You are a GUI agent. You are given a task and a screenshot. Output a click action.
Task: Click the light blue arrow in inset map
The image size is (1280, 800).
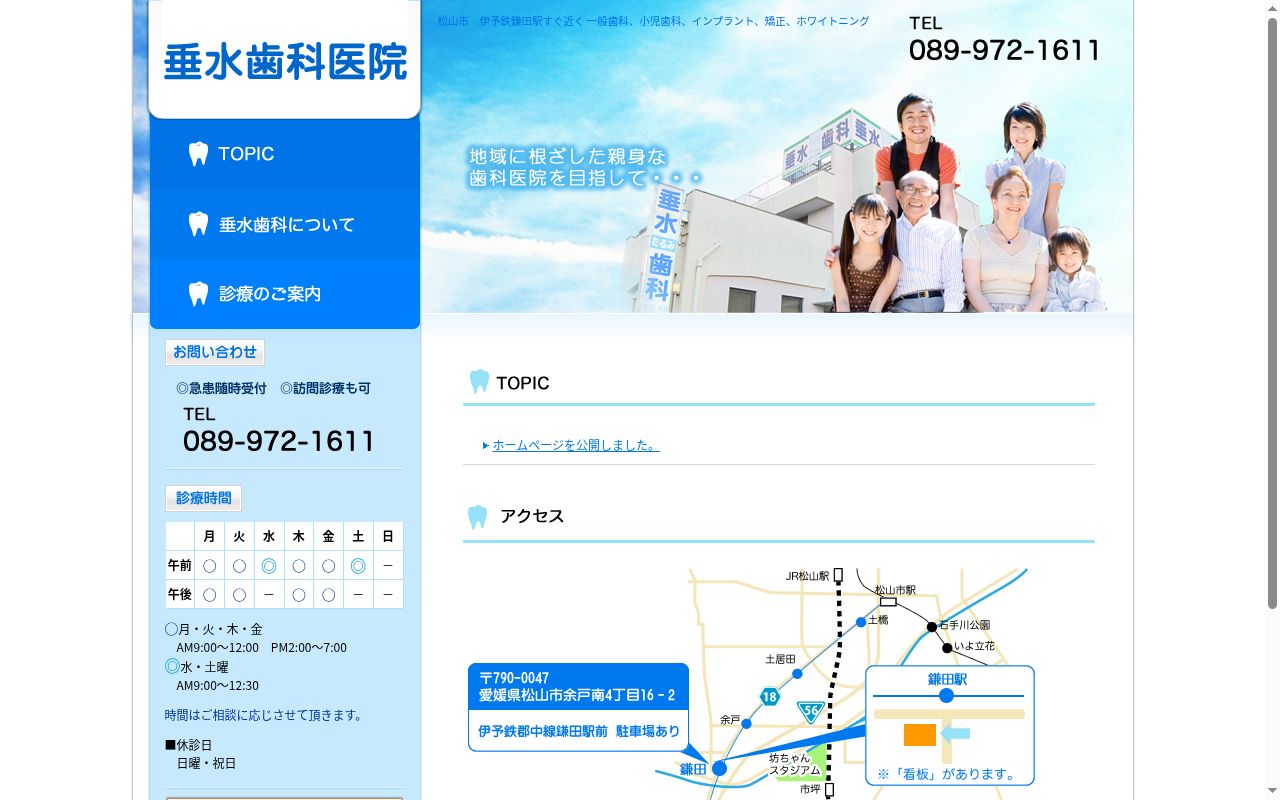[956, 734]
